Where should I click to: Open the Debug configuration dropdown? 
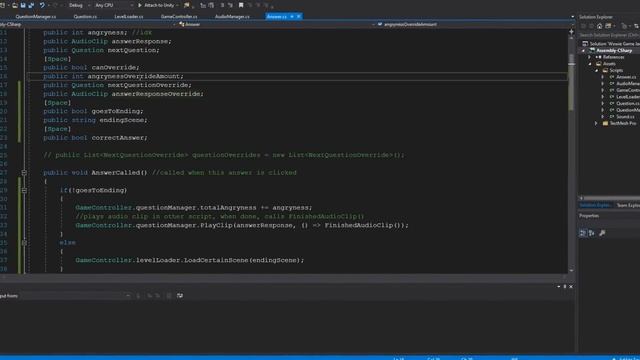pyautogui.click(x=79, y=5)
